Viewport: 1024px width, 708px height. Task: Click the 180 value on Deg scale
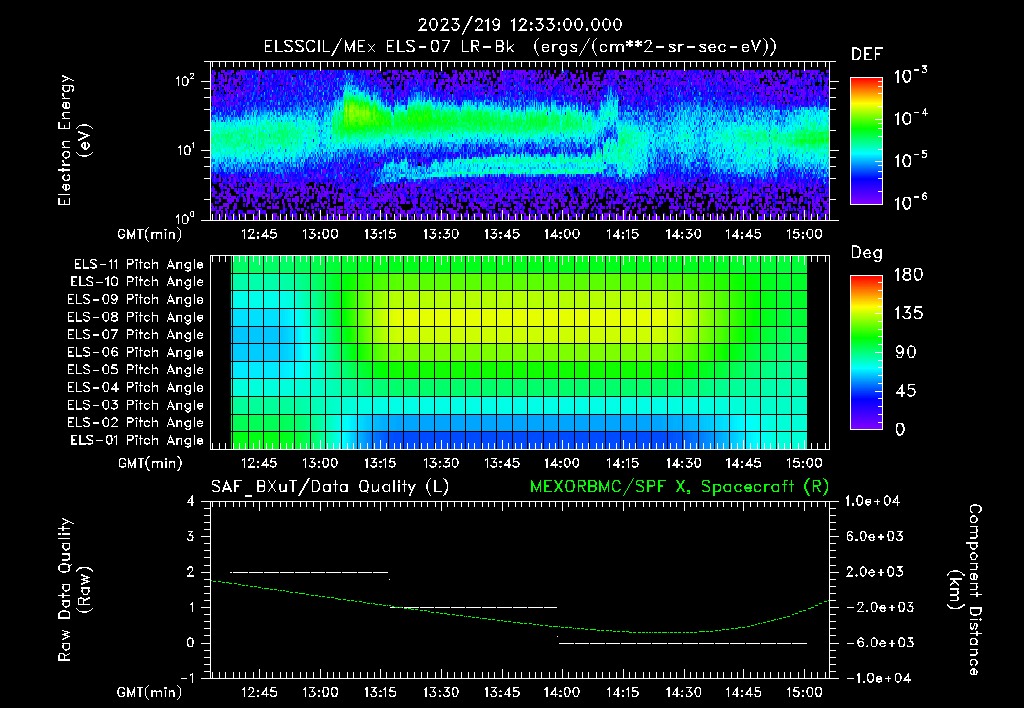[x=908, y=275]
